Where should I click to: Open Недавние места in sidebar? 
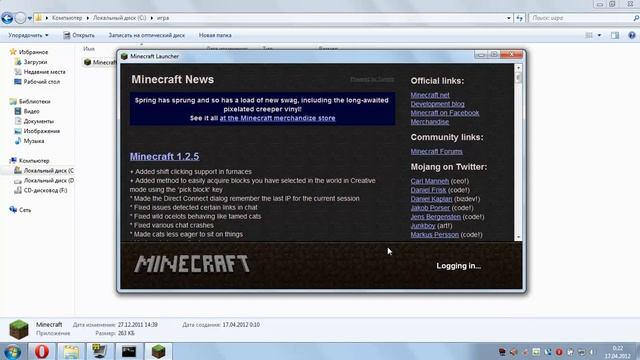[x=40, y=72]
